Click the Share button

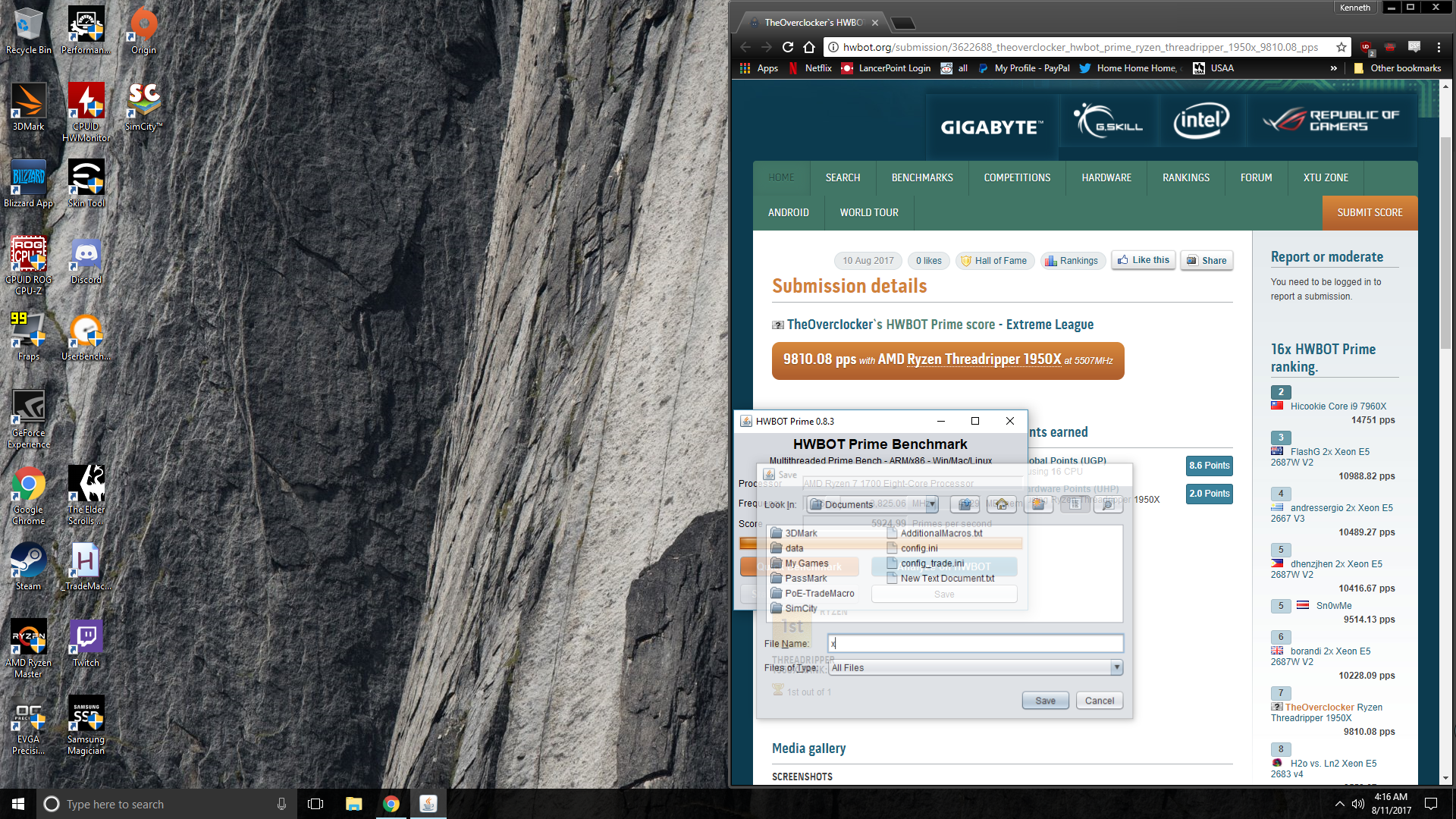click(1207, 260)
